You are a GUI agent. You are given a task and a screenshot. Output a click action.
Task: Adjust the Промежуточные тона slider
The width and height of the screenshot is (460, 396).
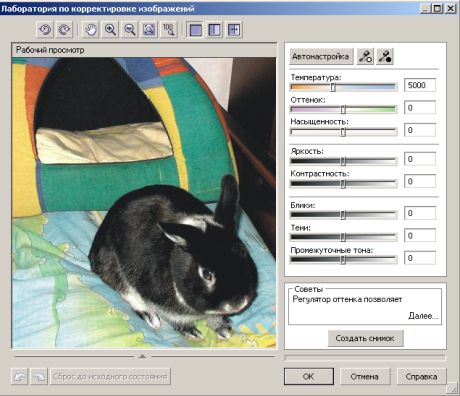(343, 260)
